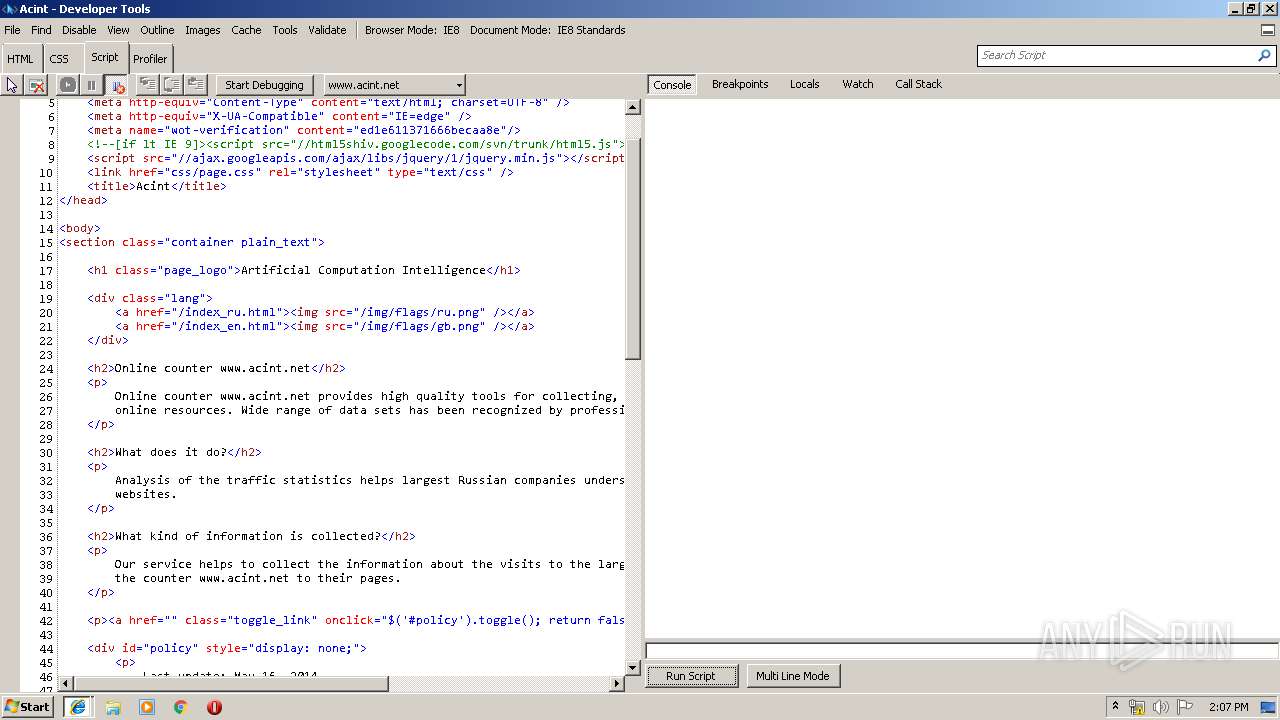Viewport: 1280px width, 720px height.
Task: Click the step over icon
Action: (172, 85)
